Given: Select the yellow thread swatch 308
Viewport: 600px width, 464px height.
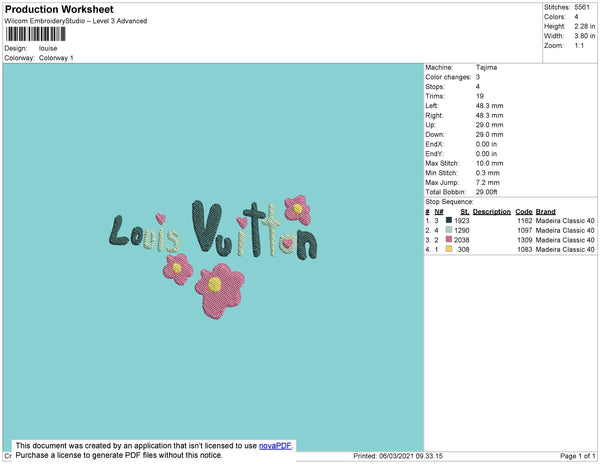Looking at the screenshot, I should tap(449, 249).
